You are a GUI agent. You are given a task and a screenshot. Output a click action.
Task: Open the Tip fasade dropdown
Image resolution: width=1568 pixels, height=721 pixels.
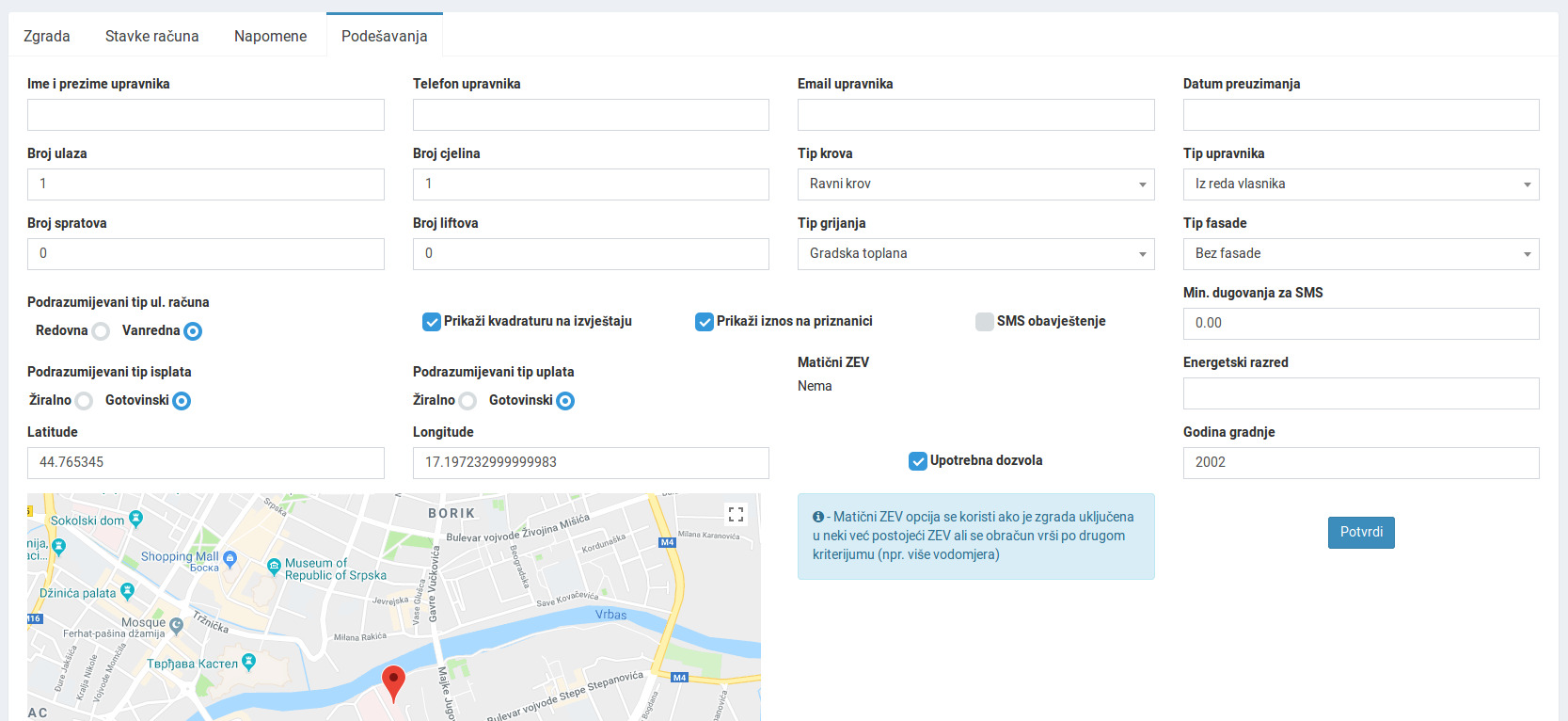(1360, 254)
